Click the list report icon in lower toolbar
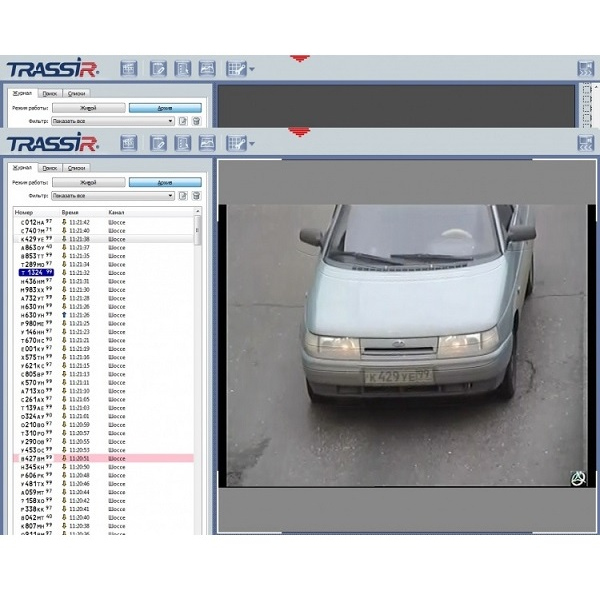This screenshot has width=600, height=600. (183, 143)
